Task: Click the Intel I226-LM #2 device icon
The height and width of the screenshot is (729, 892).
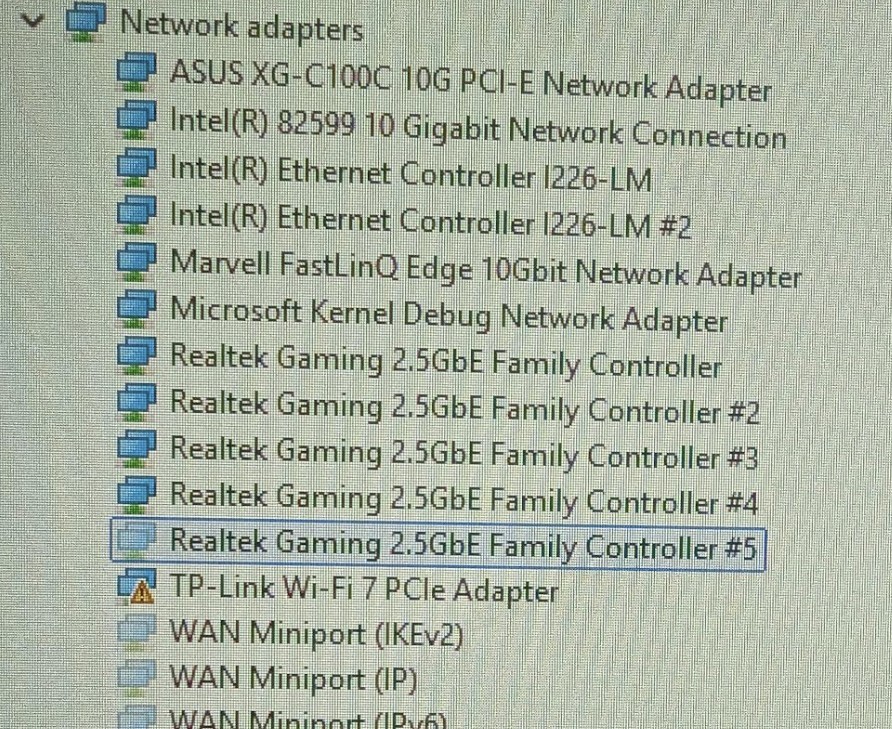Action: coord(136,215)
